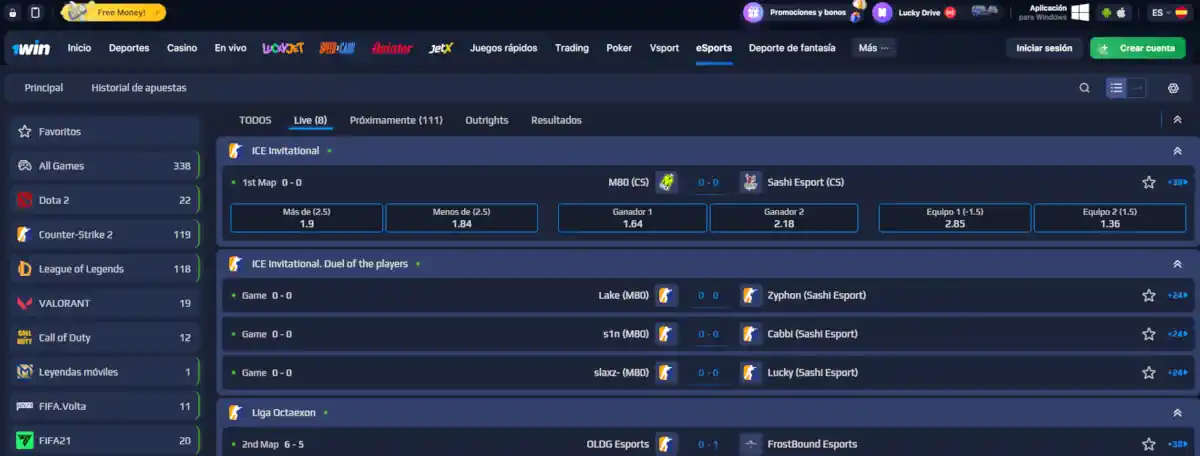Viewport: 1200px width, 456px height.
Task: Select FIFA.Volta category
Action: (x=105, y=406)
